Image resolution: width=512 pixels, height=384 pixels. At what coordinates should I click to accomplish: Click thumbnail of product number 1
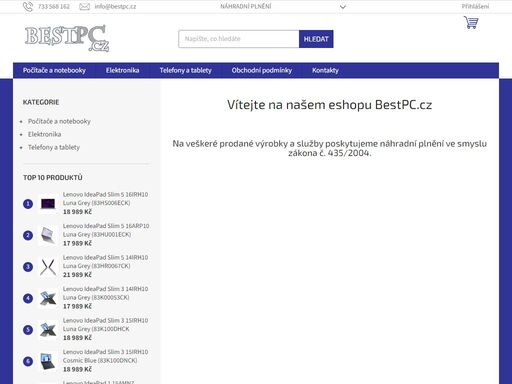click(x=48, y=203)
